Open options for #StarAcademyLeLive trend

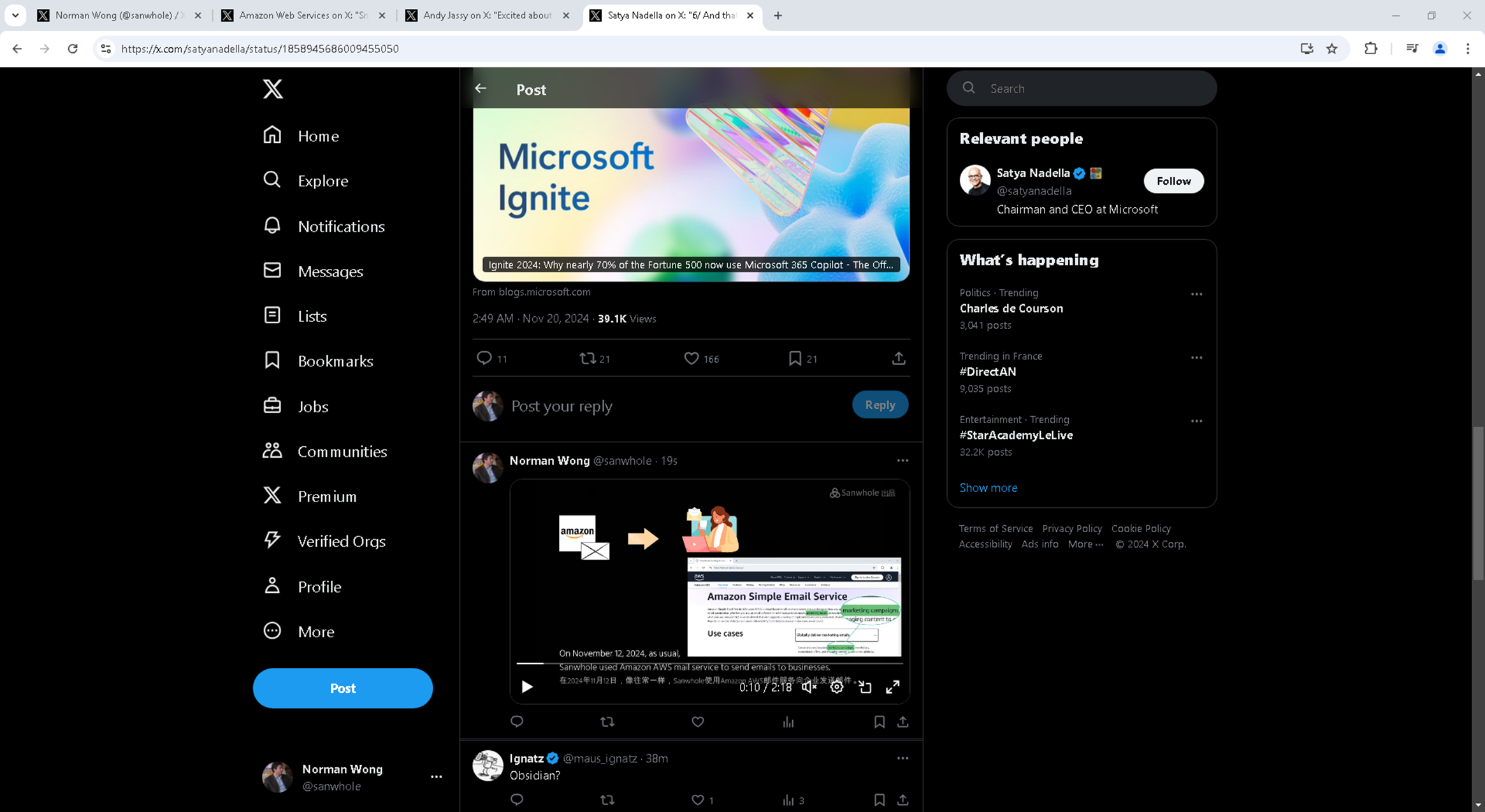pos(1196,421)
